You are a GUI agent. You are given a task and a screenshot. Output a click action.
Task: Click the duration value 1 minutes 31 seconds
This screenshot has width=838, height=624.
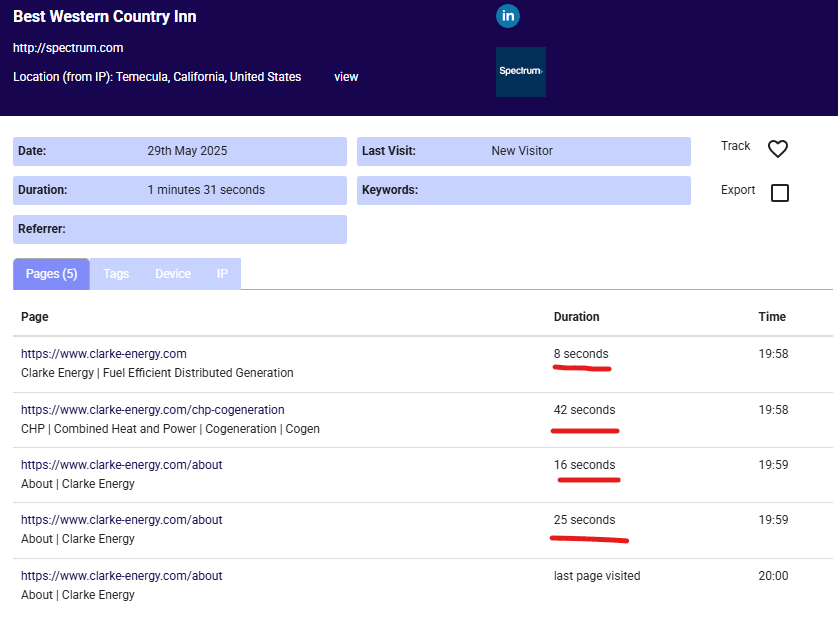206,190
